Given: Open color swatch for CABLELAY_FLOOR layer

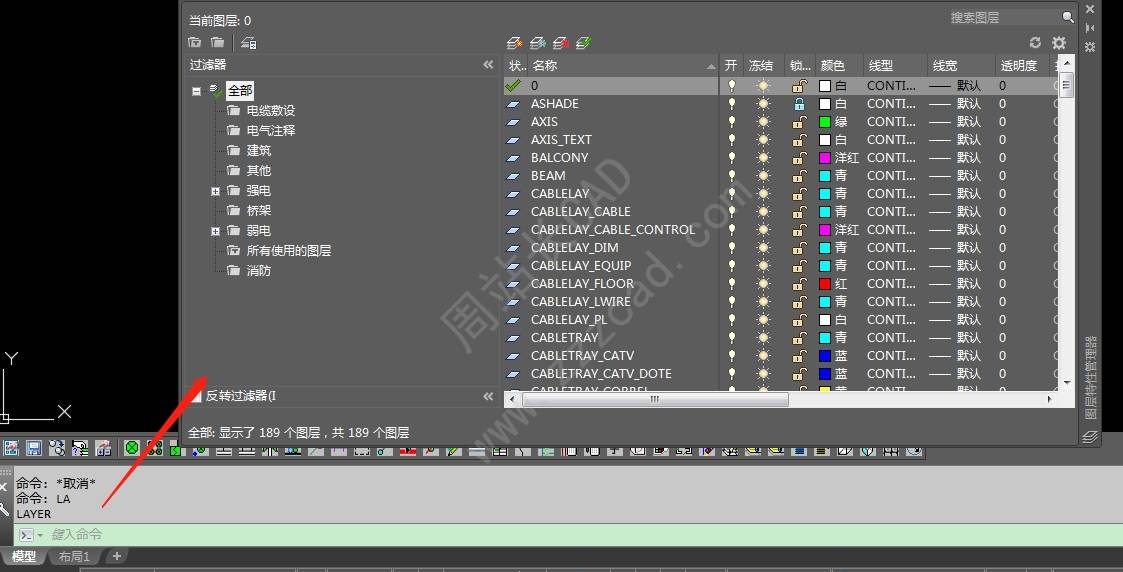Looking at the screenshot, I should point(825,284).
